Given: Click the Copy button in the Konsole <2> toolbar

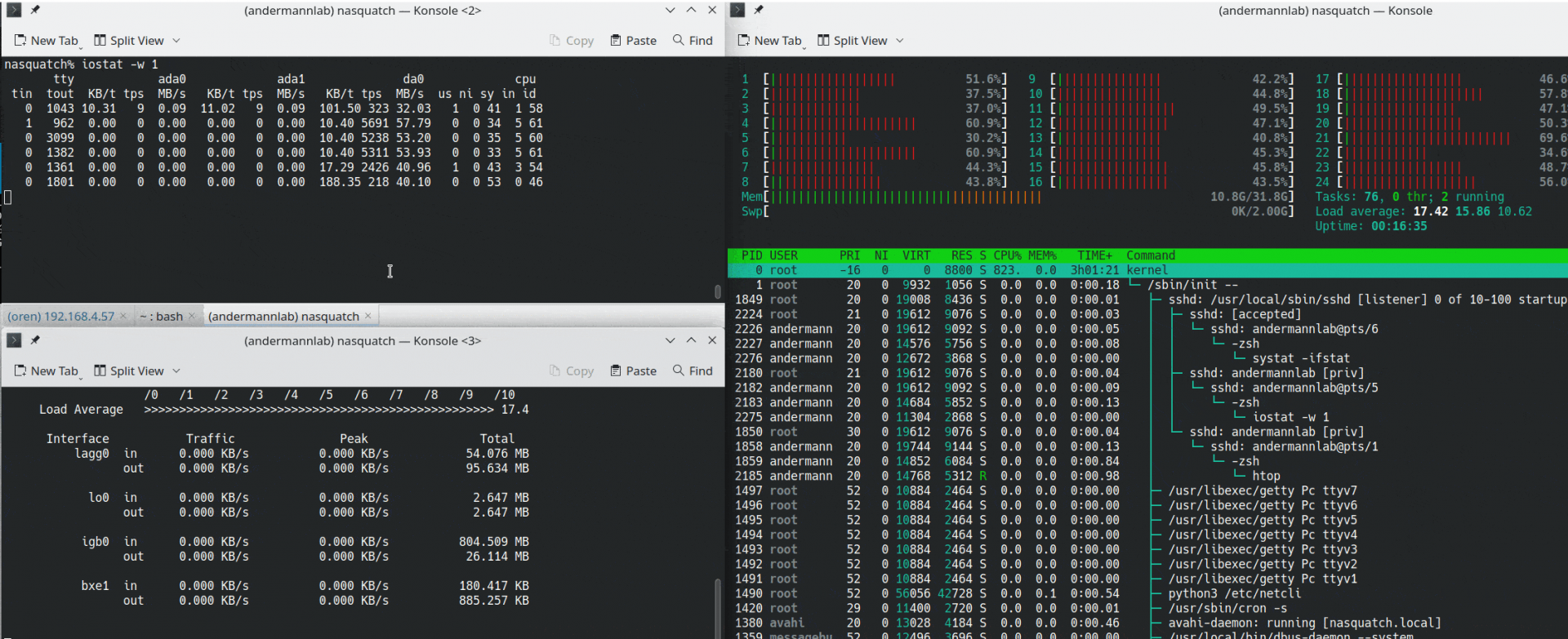Looking at the screenshot, I should (572, 41).
